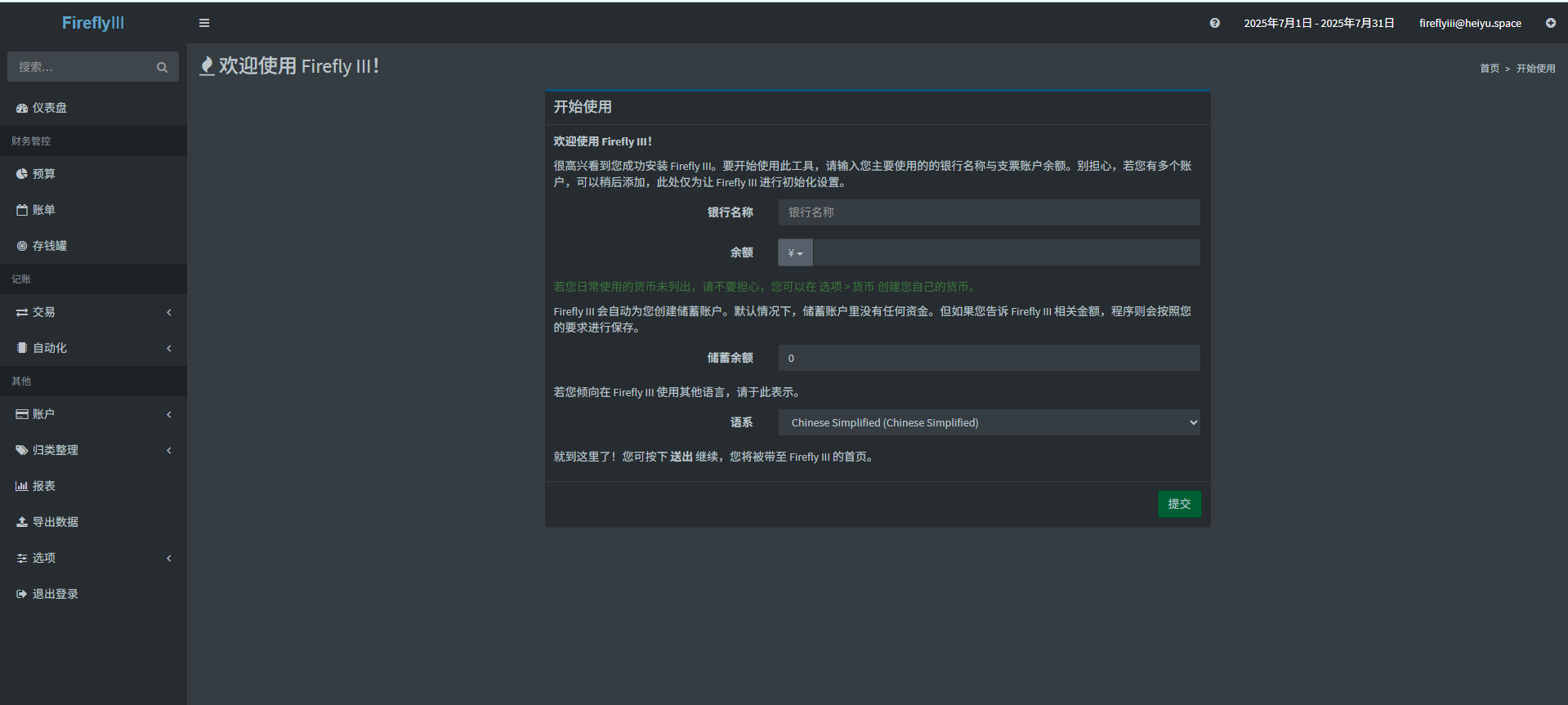Screen dimensions: 1568x705
Task: Open the 报表 reports page
Action: (x=93, y=486)
